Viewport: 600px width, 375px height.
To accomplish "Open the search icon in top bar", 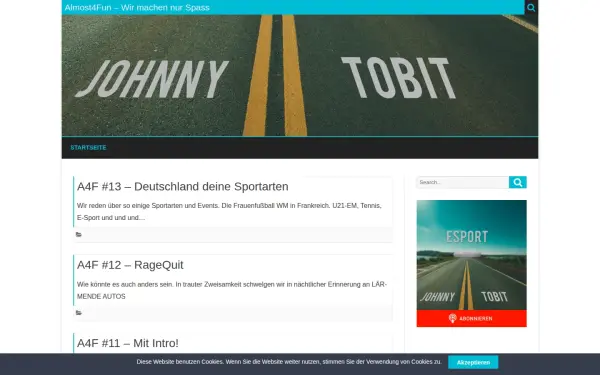I will coord(531,7).
